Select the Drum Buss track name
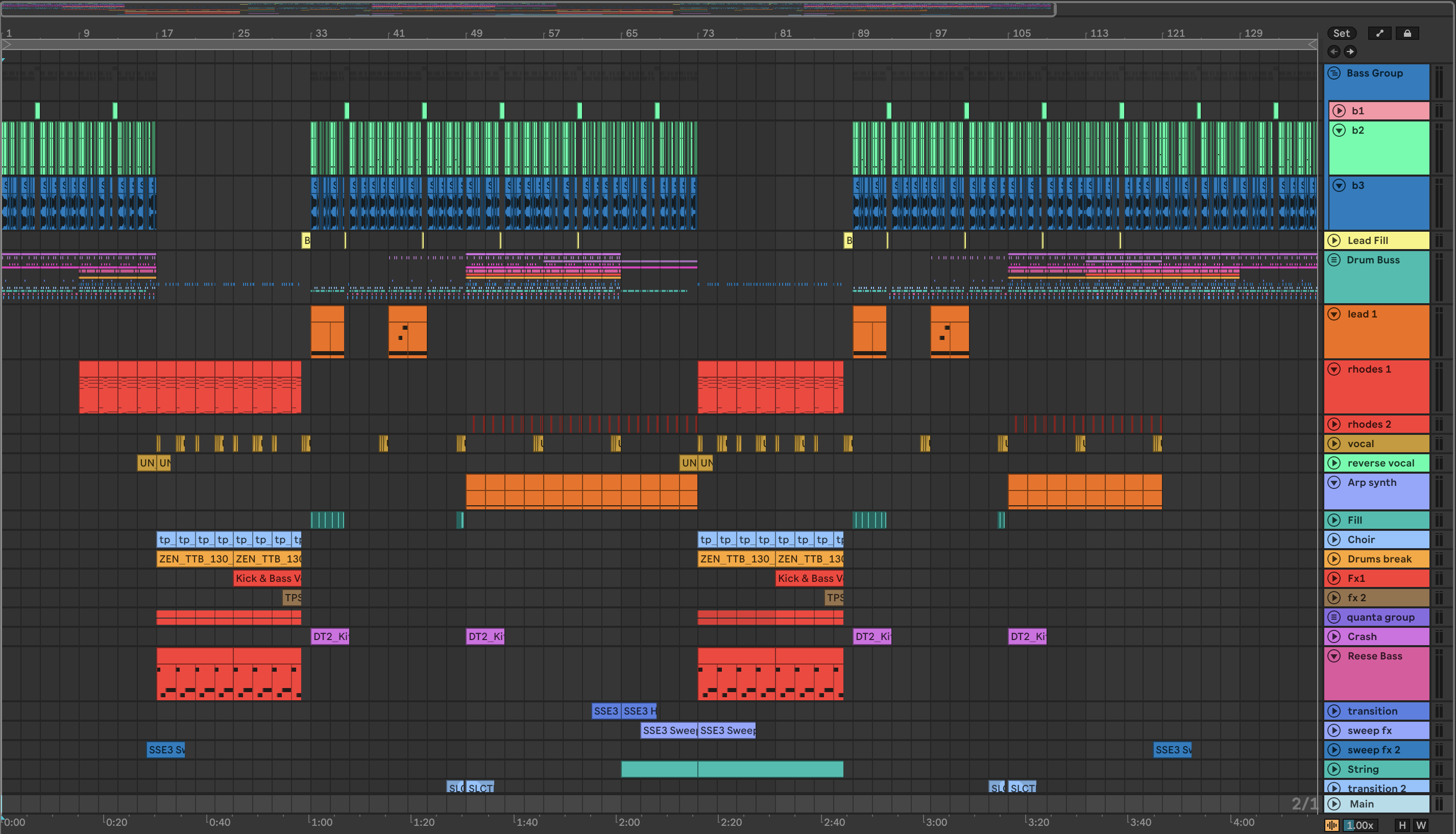1456x834 pixels. pyautogui.click(x=1372, y=259)
